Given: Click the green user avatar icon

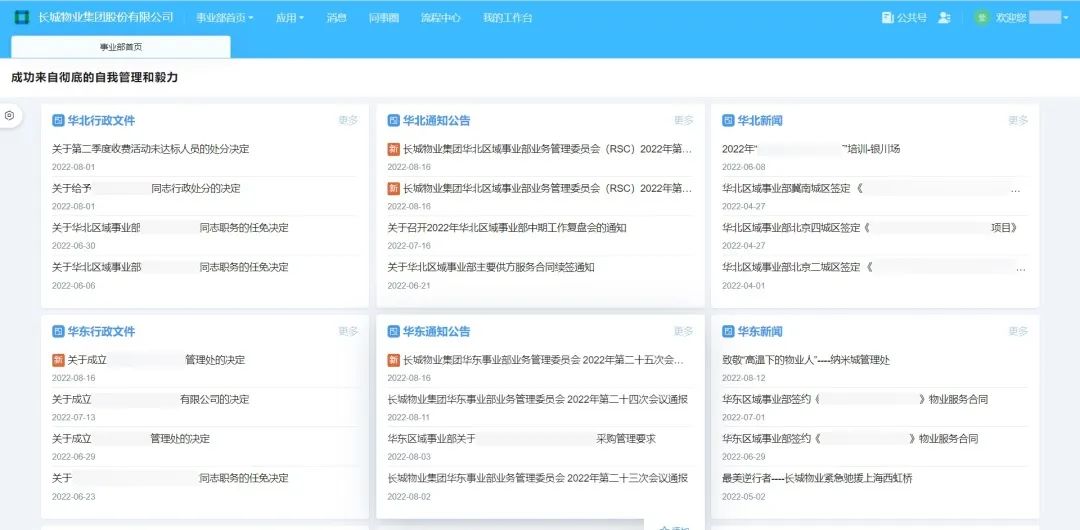Looking at the screenshot, I should pyautogui.click(x=982, y=18).
